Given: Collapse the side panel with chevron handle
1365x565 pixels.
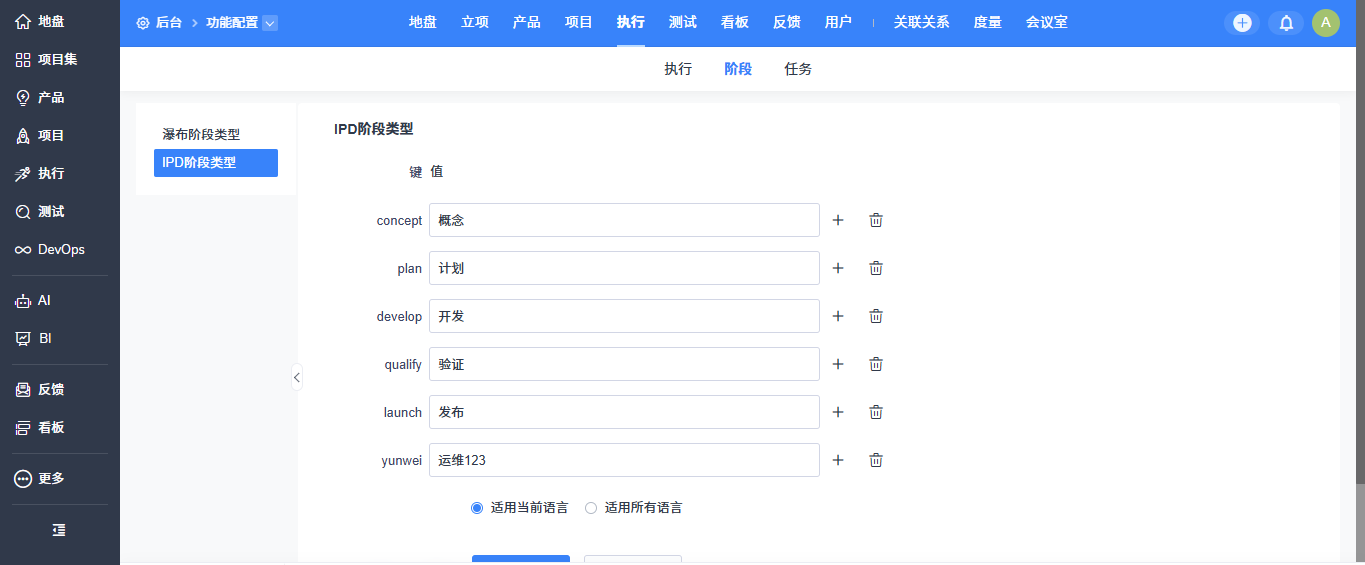Looking at the screenshot, I should click(296, 377).
